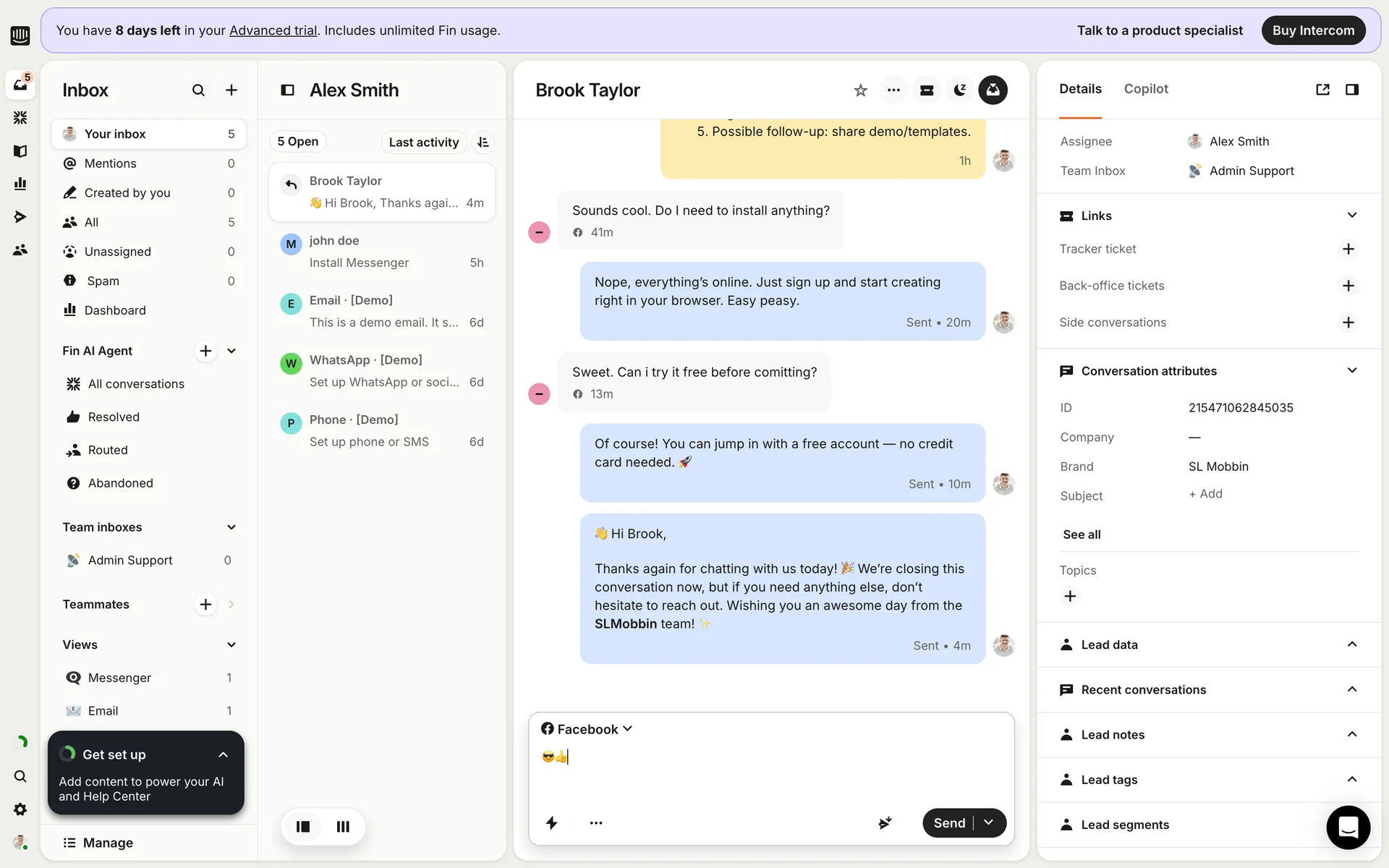Expand the Lead data section
Image resolution: width=1389 pixels, height=868 pixels.
(x=1351, y=644)
